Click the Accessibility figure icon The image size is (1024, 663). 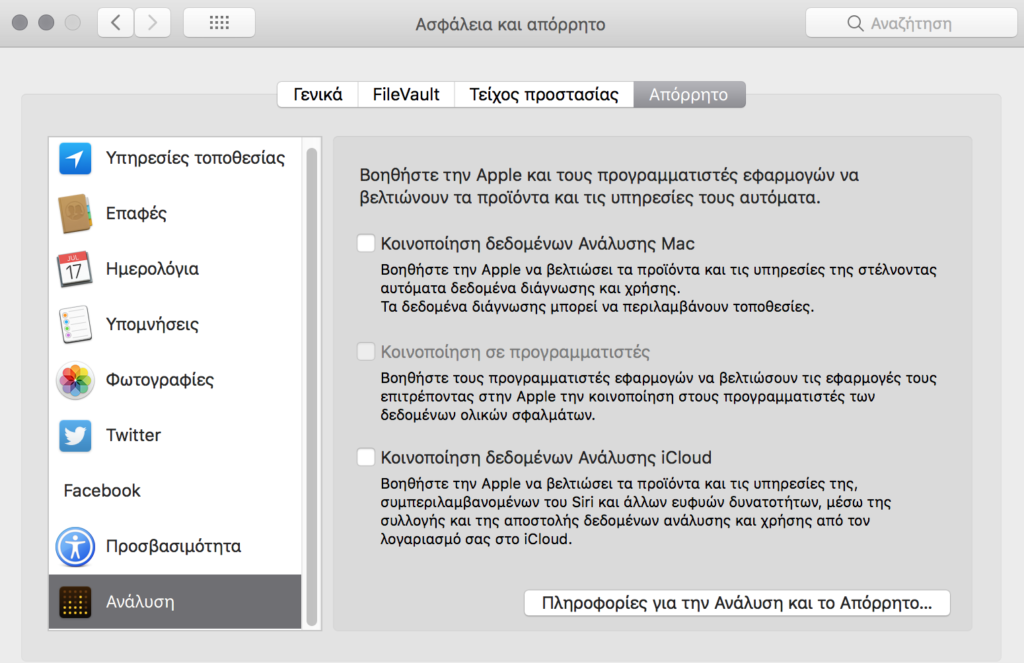point(75,547)
